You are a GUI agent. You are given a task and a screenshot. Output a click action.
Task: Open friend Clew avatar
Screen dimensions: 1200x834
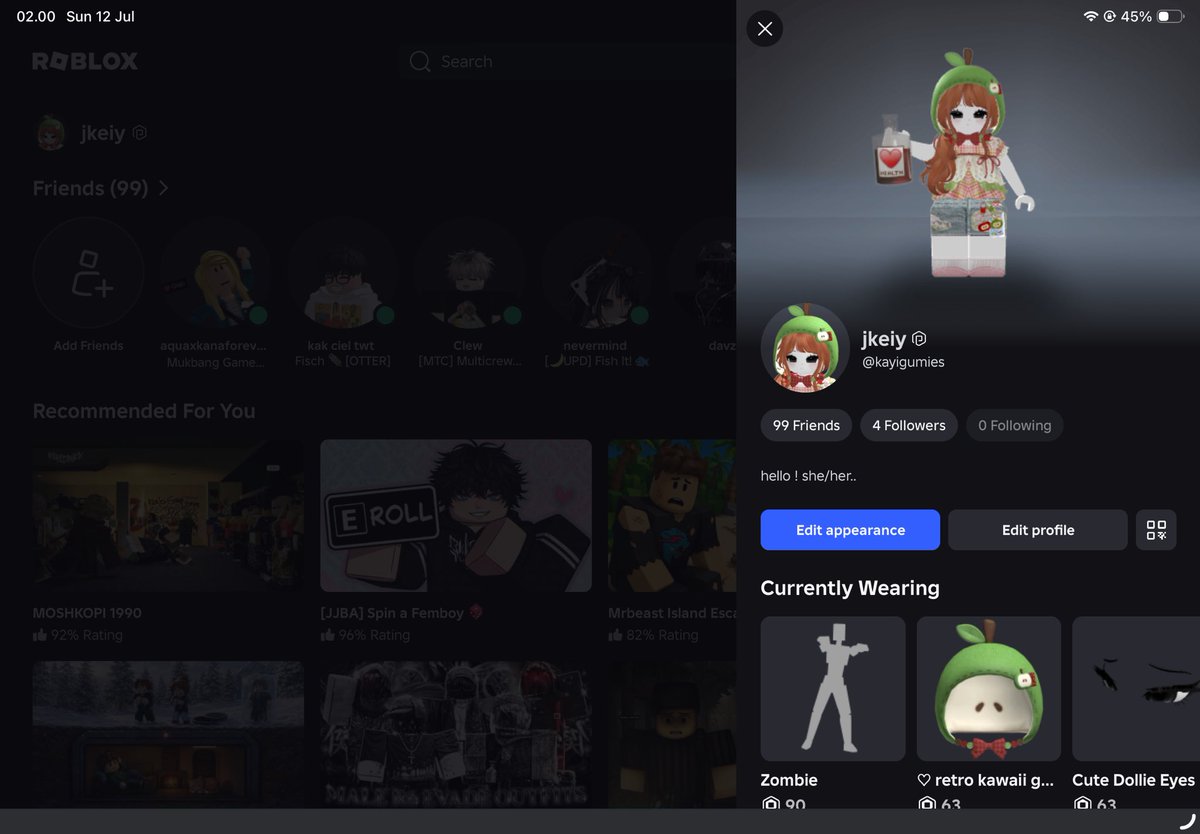coord(469,273)
